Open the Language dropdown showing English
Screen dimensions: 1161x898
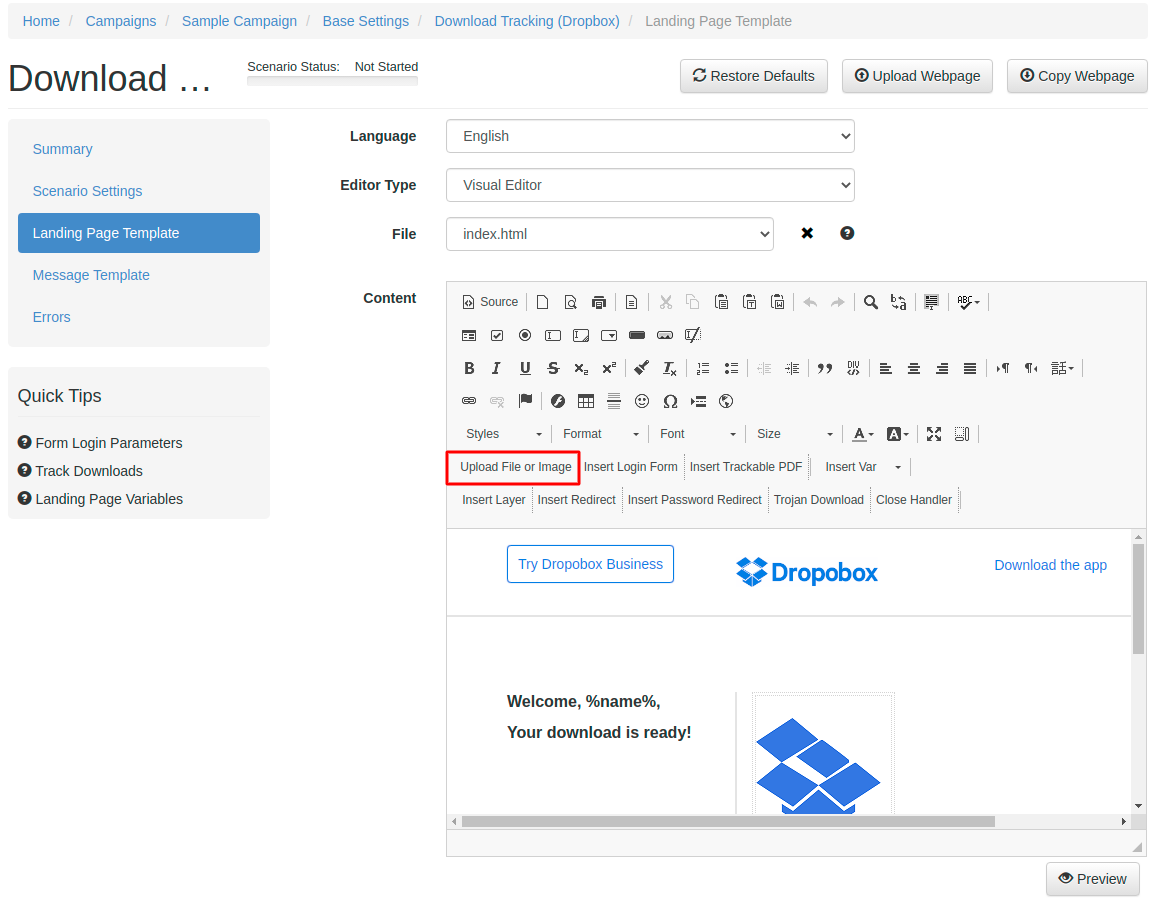coord(650,136)
